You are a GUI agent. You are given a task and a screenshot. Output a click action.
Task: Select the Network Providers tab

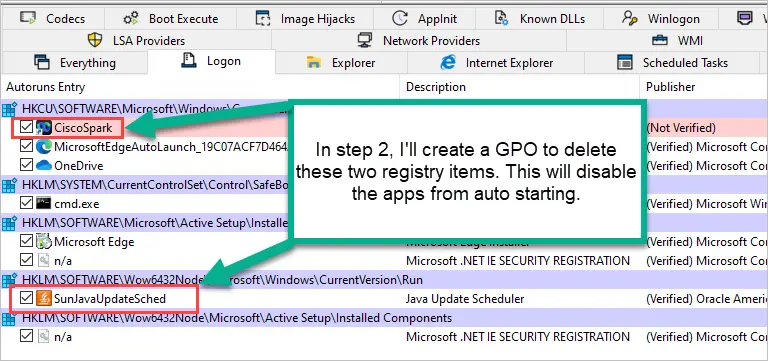[419, 40]
